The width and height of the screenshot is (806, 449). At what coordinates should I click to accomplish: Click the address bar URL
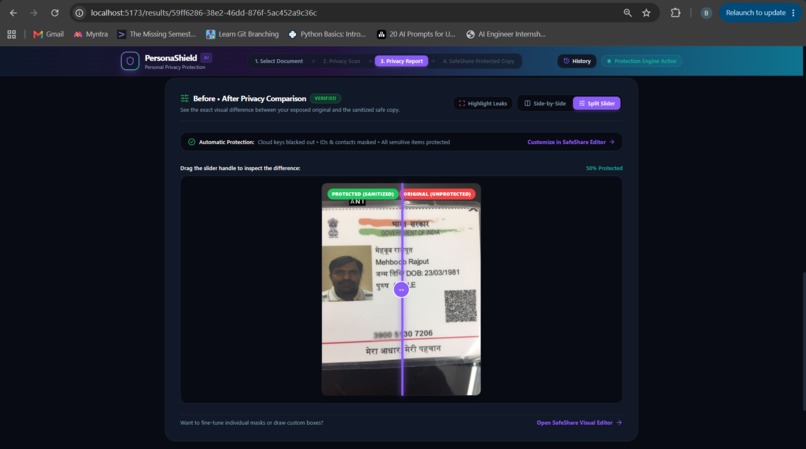coord(204,13)
